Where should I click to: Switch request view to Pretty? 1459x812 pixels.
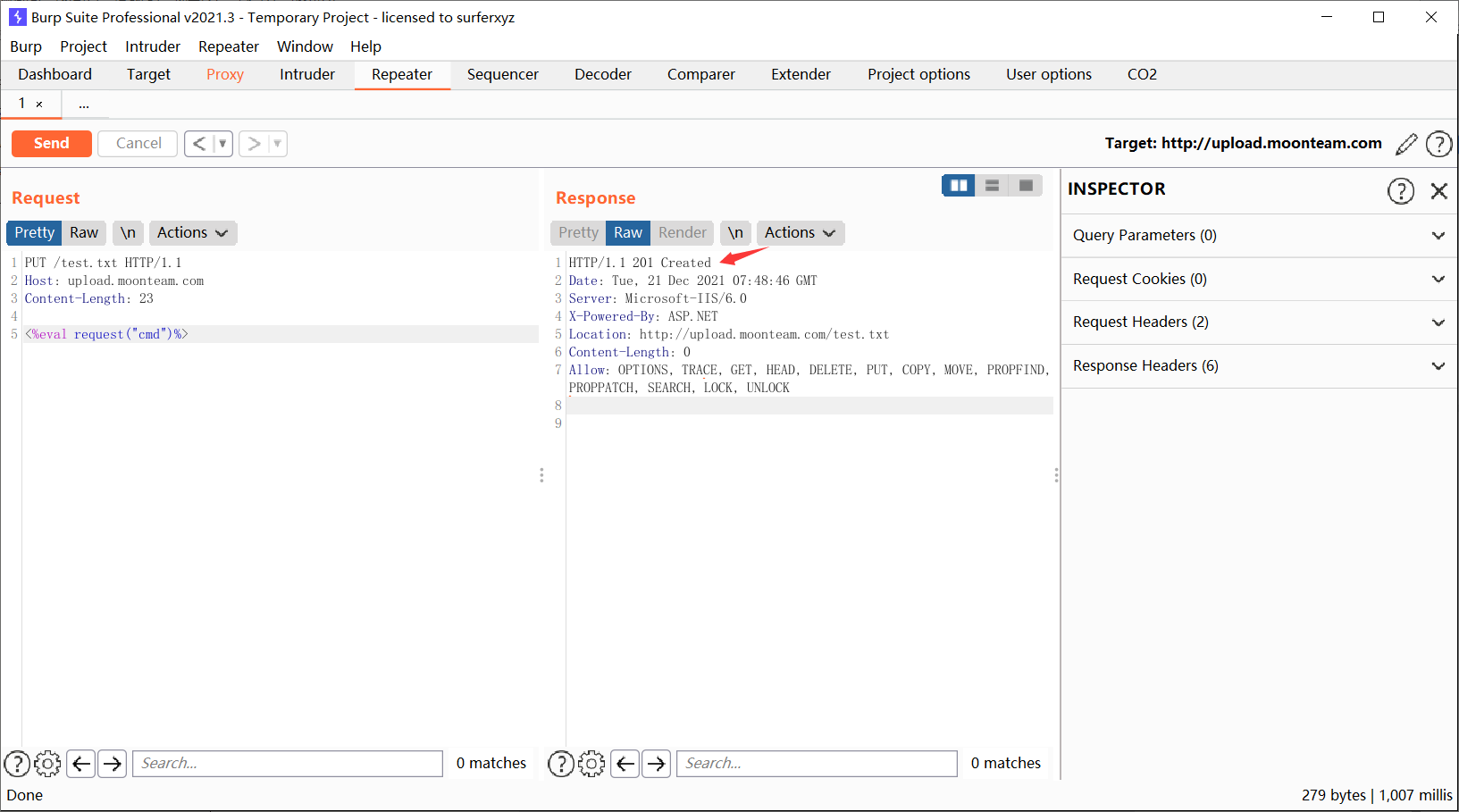[34, 232]
